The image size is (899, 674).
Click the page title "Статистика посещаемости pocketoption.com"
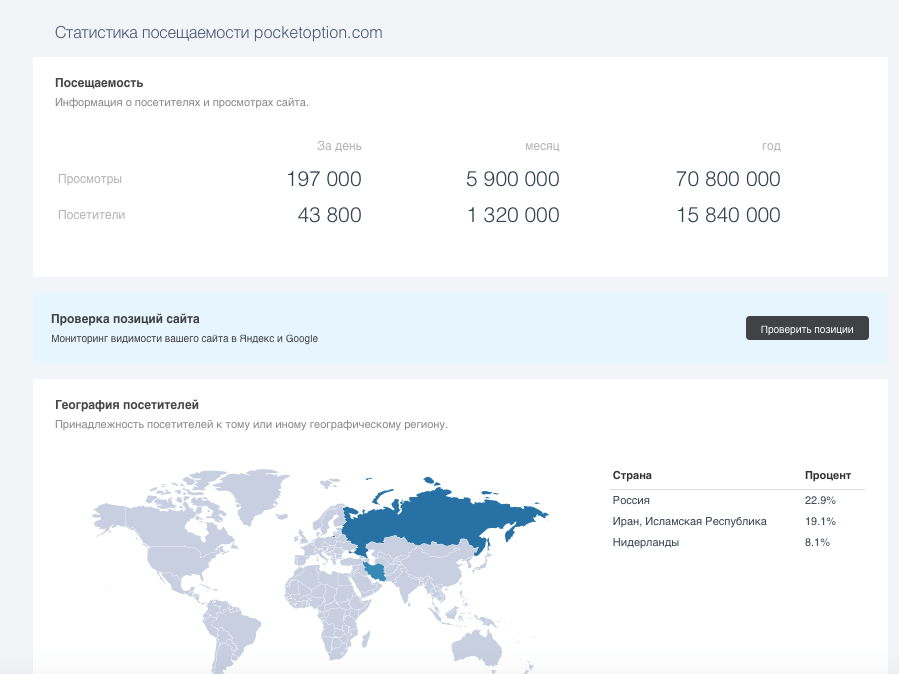(218, 33)
